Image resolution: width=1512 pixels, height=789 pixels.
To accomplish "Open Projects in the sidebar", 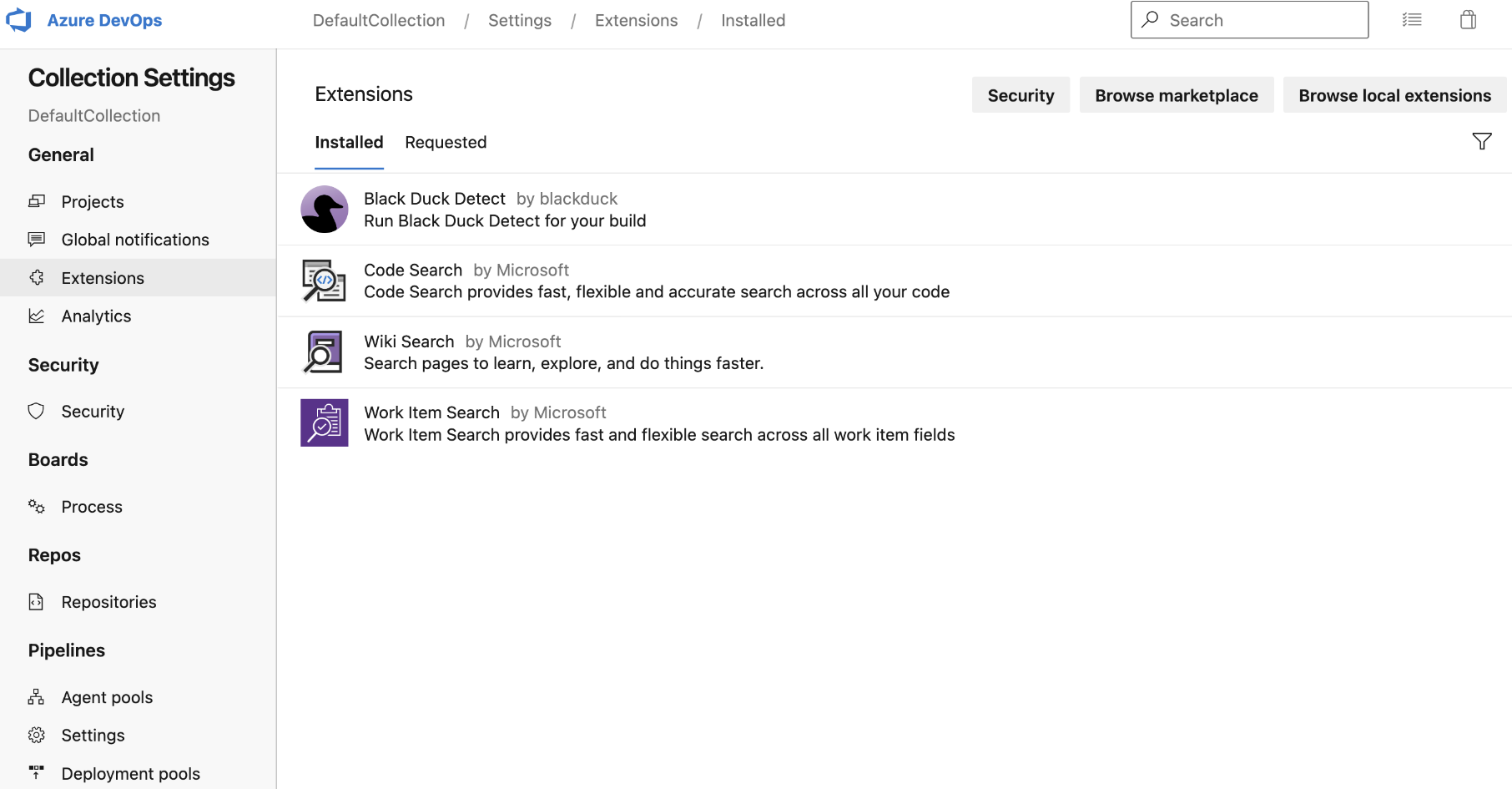I will [93, 202].
